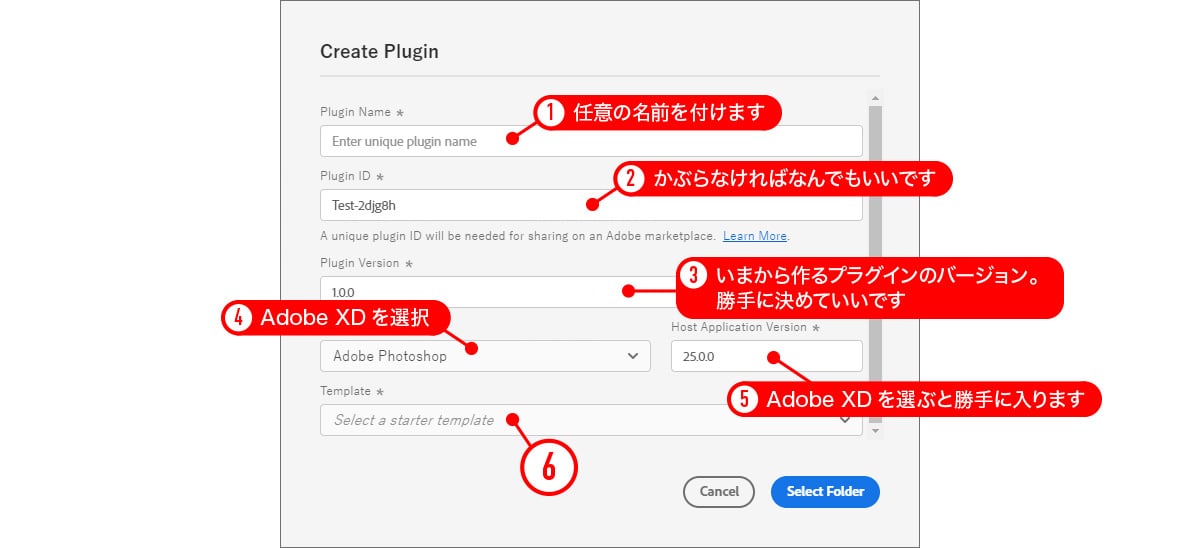Click the scroll up arrow of dialog scrollbar

pos(876,98)
